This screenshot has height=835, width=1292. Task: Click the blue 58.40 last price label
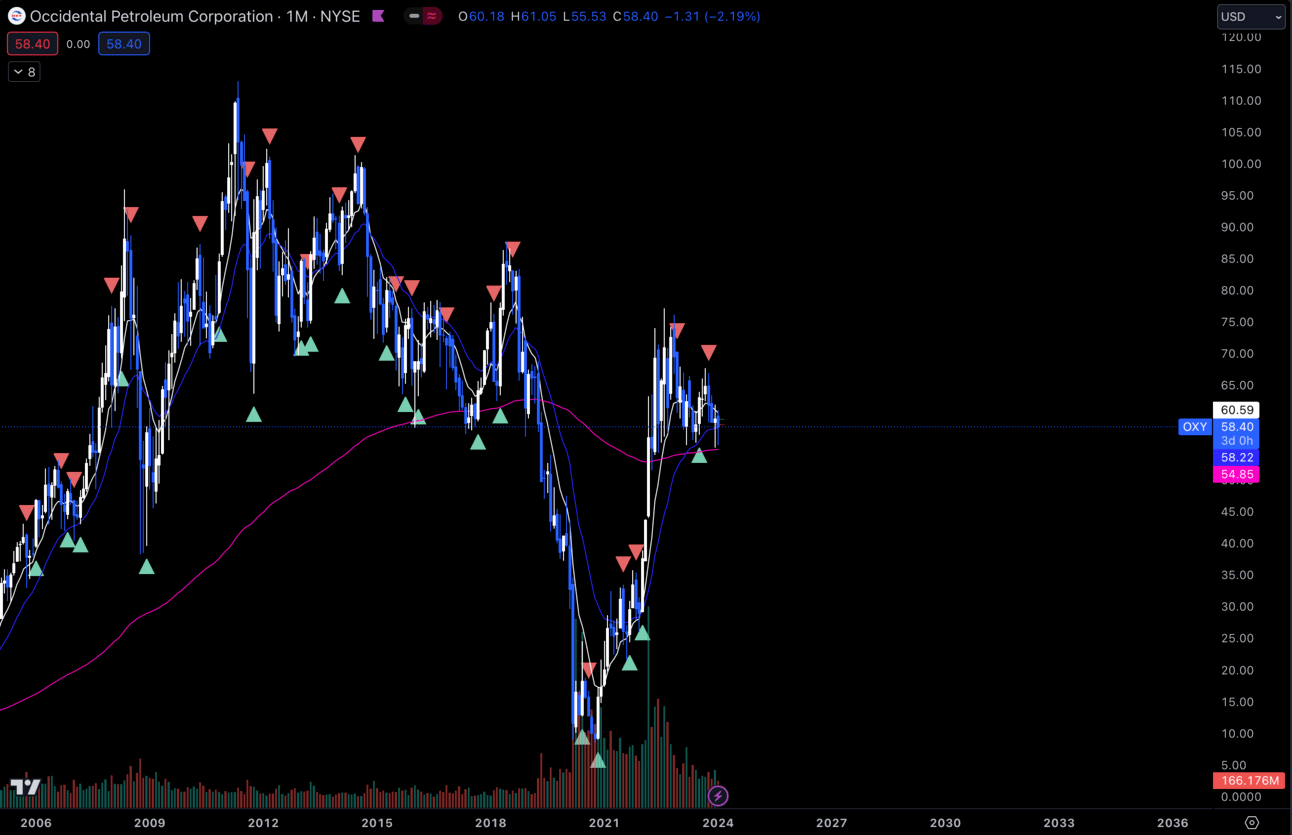[x=1237, y=427]
